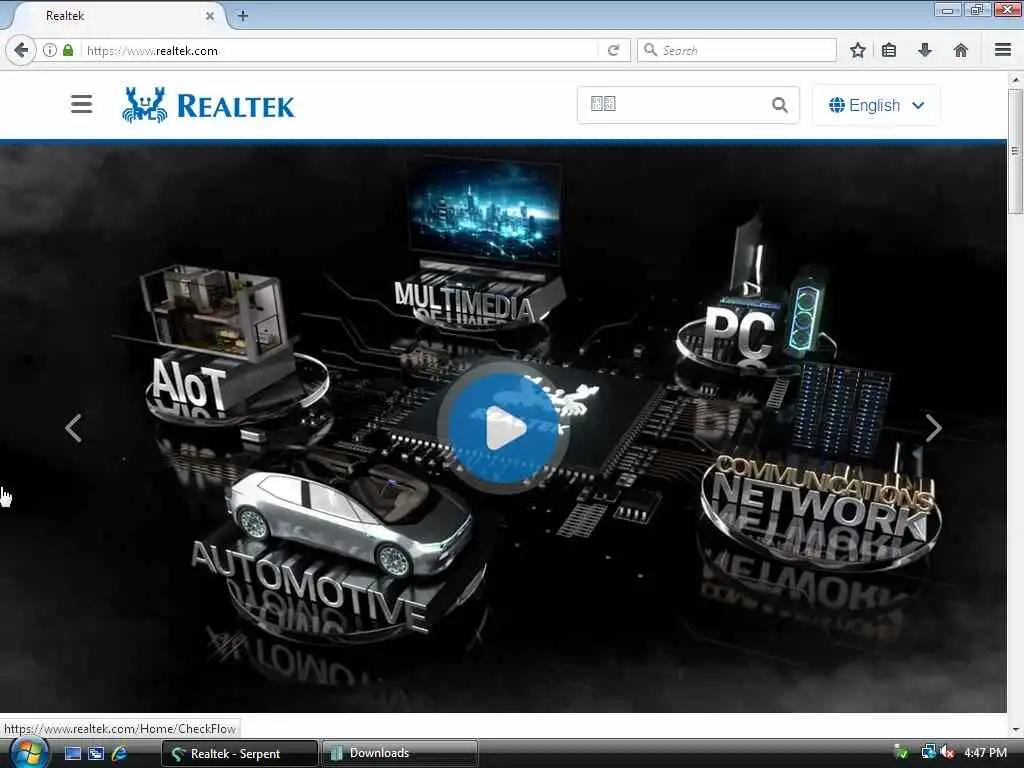Click the Realtek crab logo
The width and height of the screenshot is (1024, 768).
click(x=144, y=104)
